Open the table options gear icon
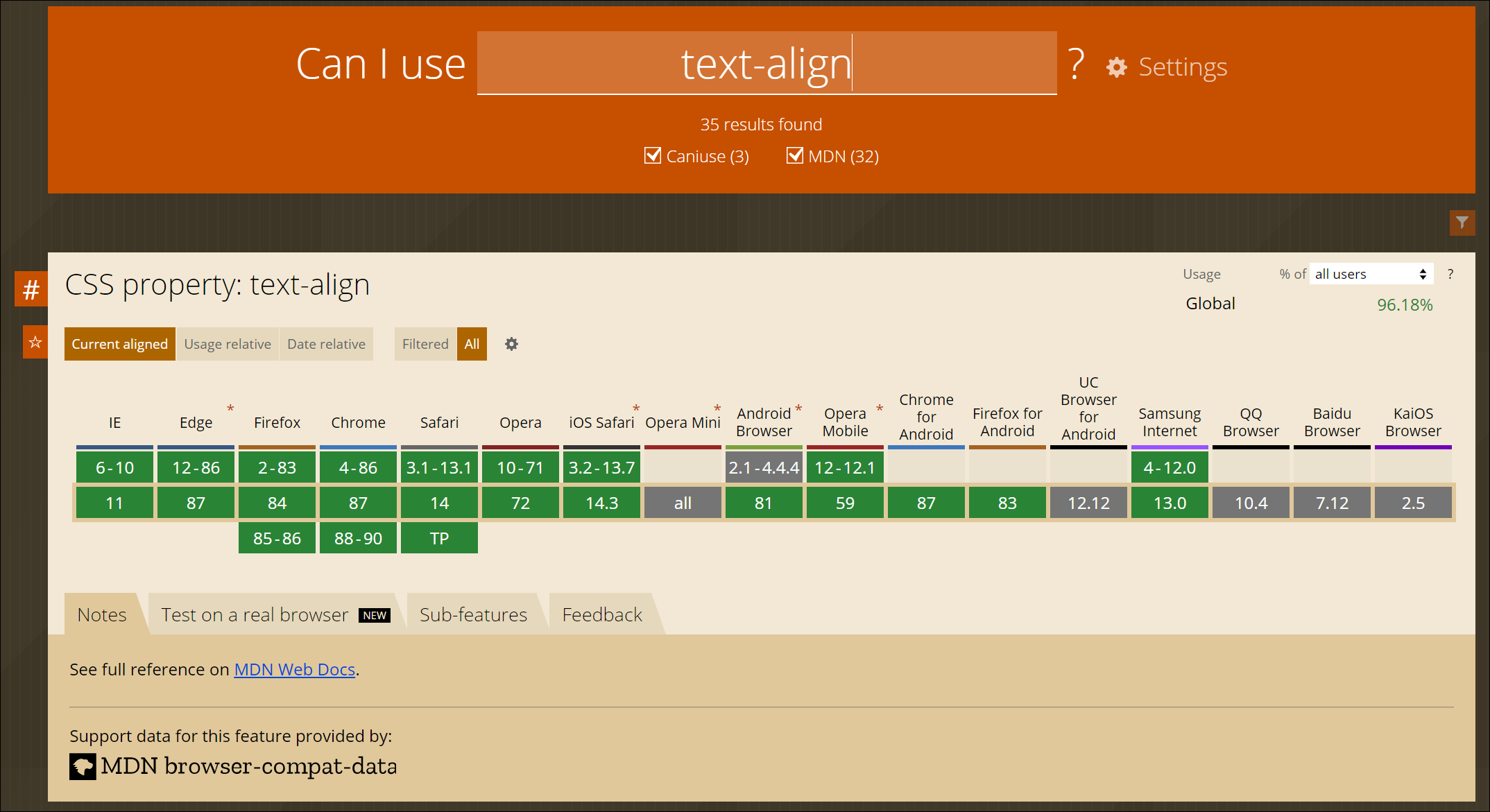 (511, 344)
